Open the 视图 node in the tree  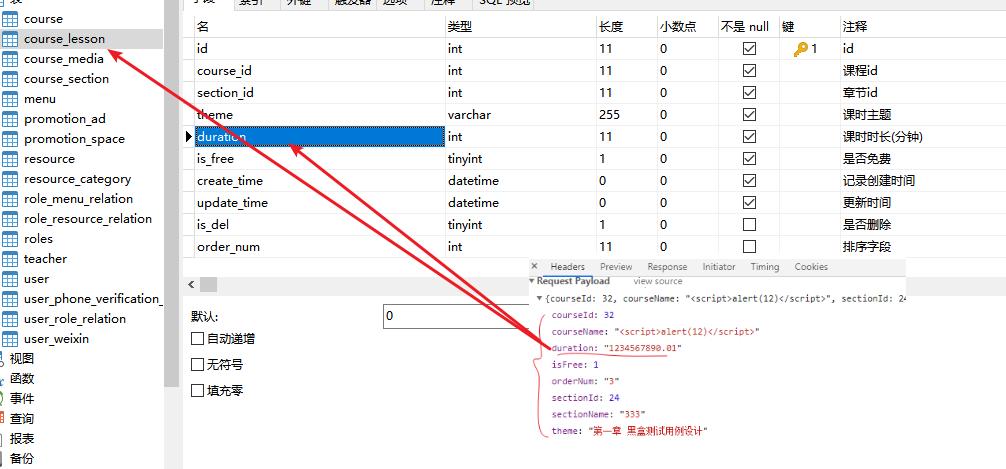pyautogui.click(x=21, y=359)
